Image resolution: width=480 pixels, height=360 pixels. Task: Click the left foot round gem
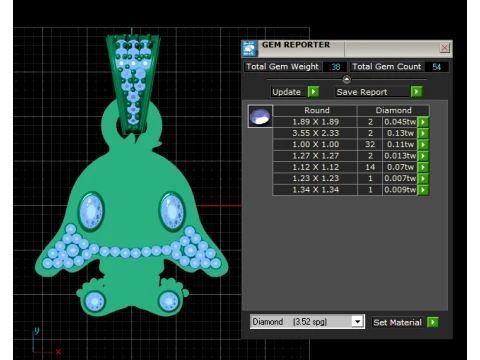[x=95, y=301]
